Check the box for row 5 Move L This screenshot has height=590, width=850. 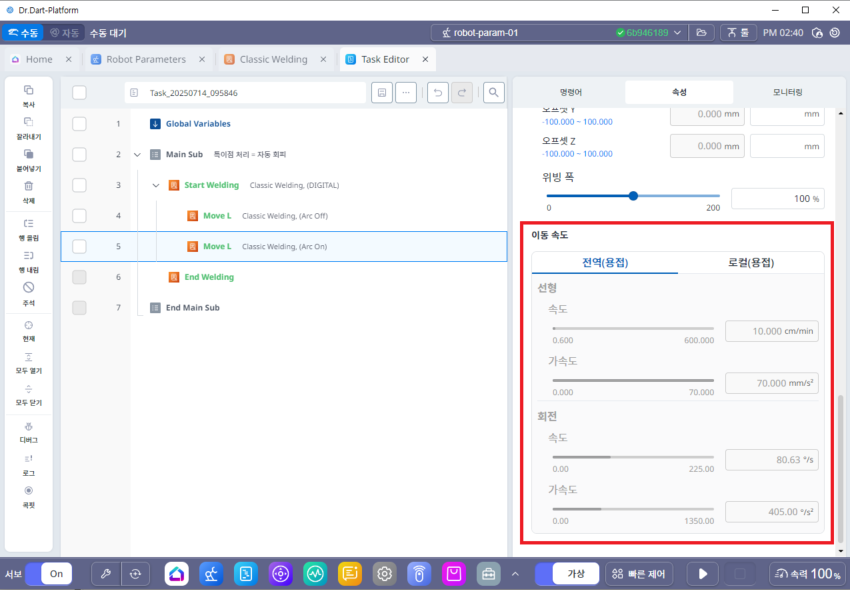[x=80, y=246]
